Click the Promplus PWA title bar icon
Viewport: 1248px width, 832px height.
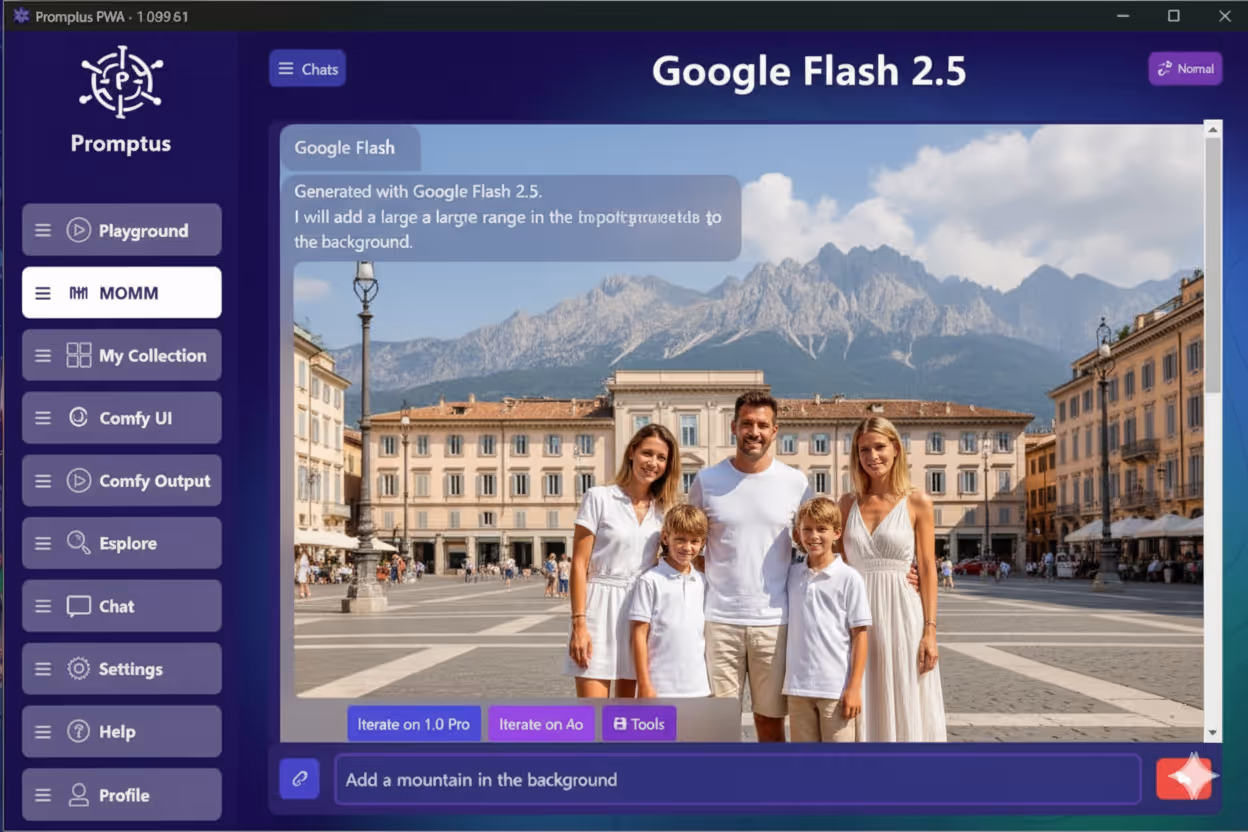(21, 16)
